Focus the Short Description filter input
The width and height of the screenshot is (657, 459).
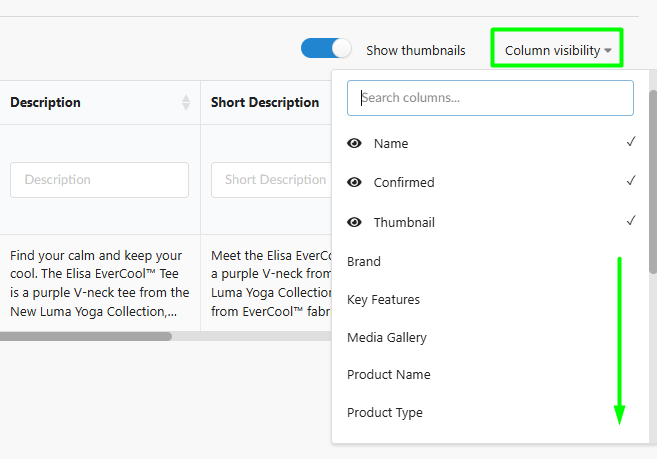pos(272,180)
